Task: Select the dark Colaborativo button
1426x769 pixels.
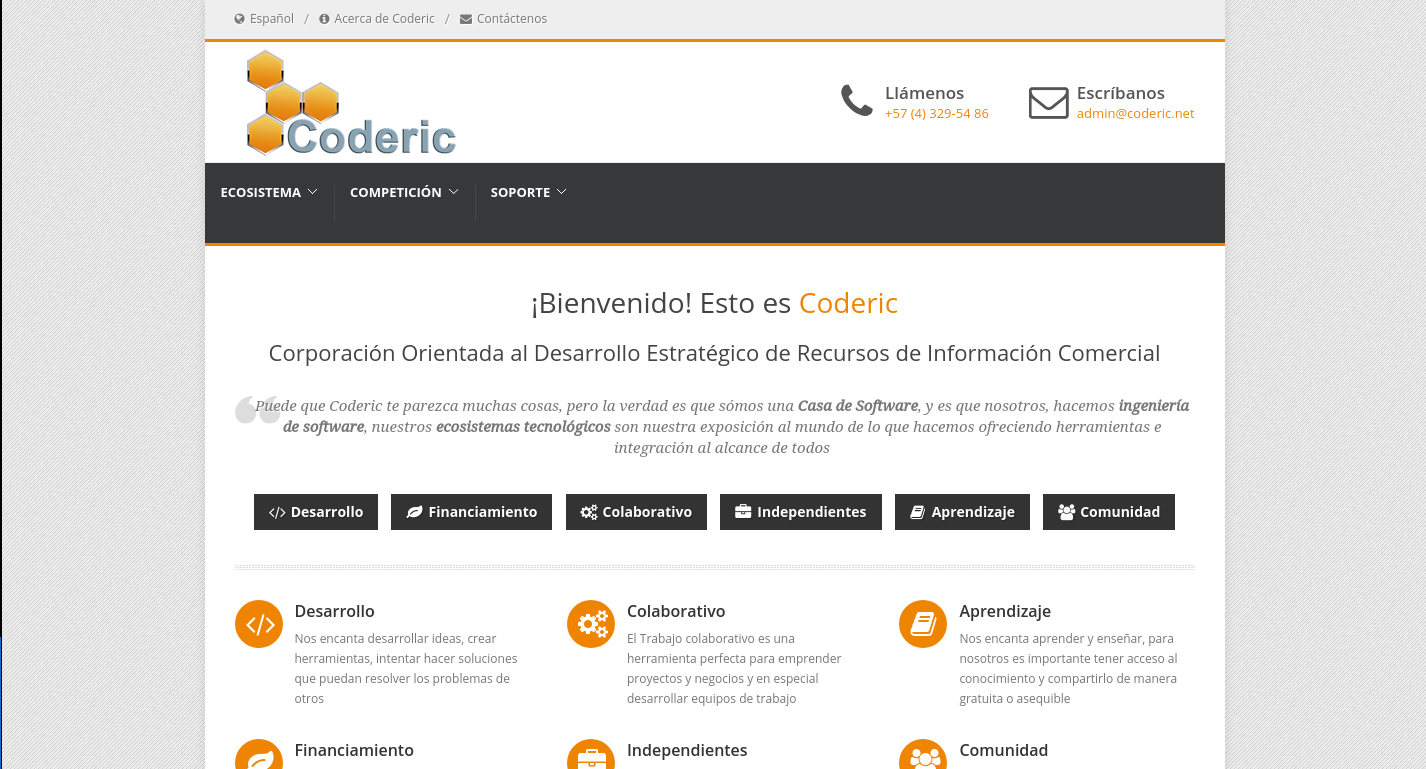Action: 636,512
